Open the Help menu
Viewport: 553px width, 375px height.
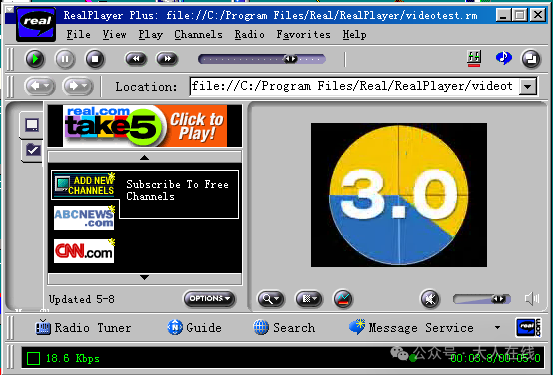(354, 35)
